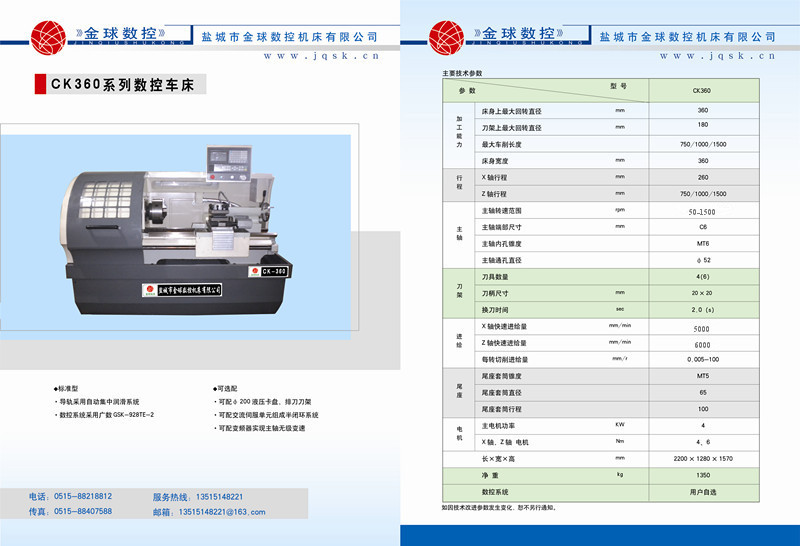The image size is (800, 546).
Task: Click the 净重 value 1350
Action: pyautogui.click(x=703, y=475)
